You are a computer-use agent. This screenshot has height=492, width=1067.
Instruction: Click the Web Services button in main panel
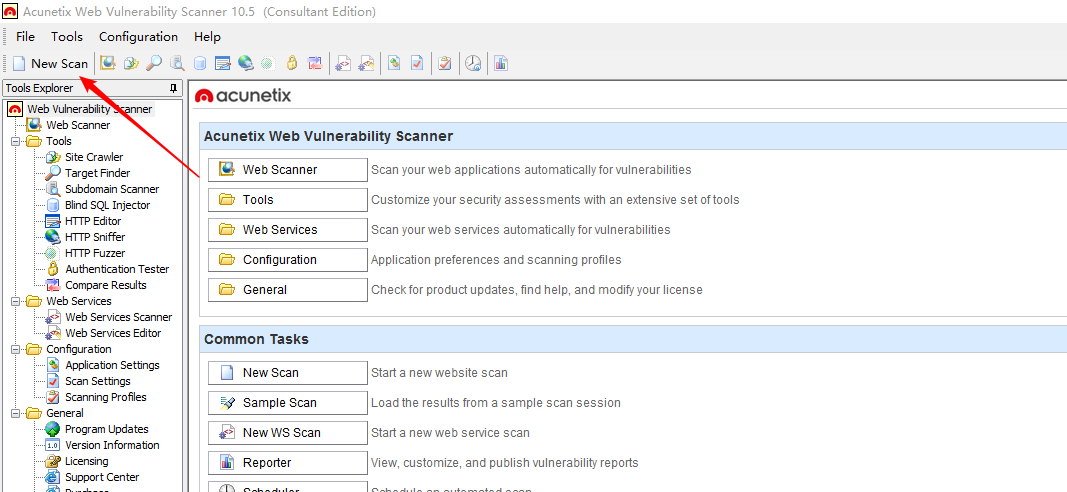click(288, 230)
